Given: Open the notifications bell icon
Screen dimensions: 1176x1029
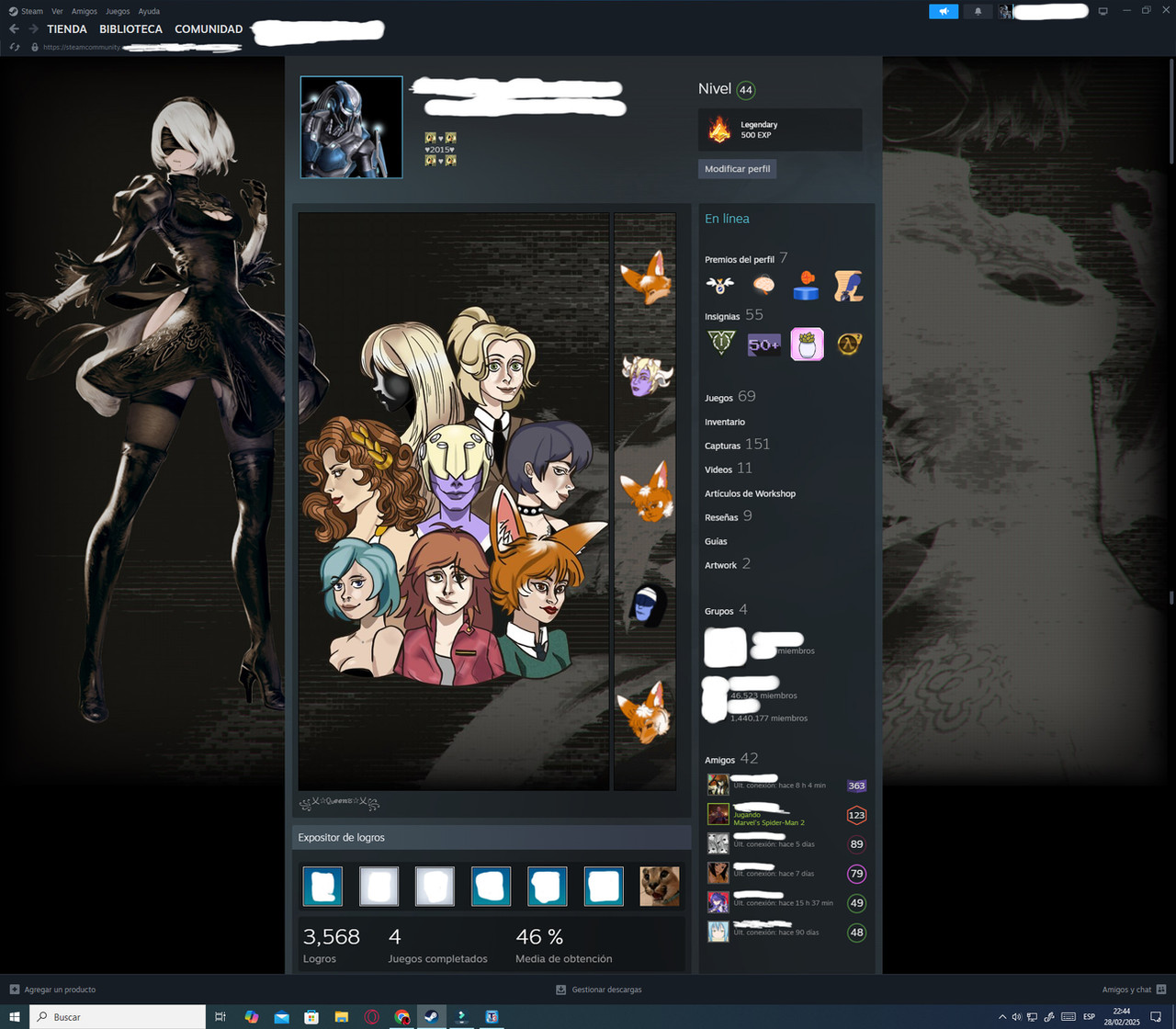Looking at the screenshot, I should click(x=978, y=11).
